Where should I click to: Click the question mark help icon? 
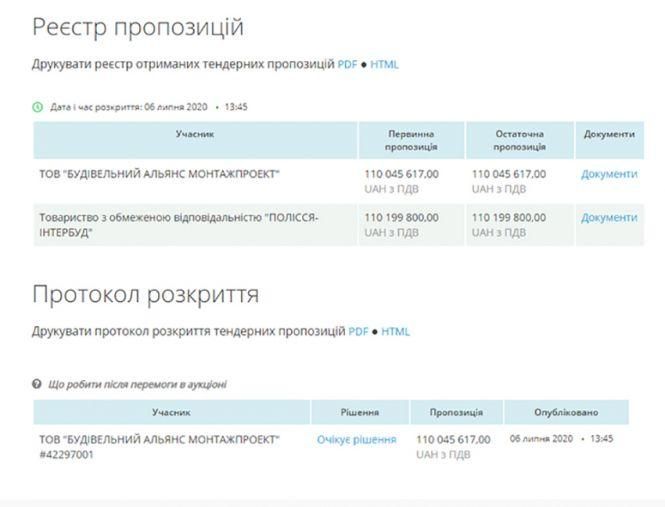point(37,384)
